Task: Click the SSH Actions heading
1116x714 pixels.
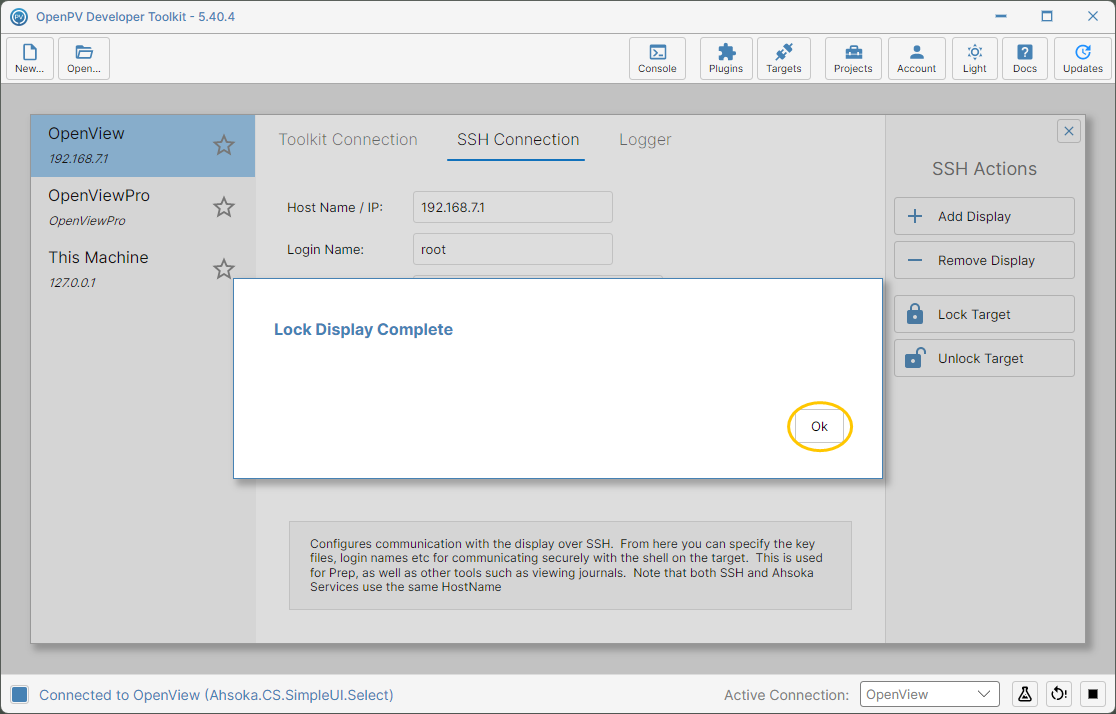Action: (x=984, y=169)
